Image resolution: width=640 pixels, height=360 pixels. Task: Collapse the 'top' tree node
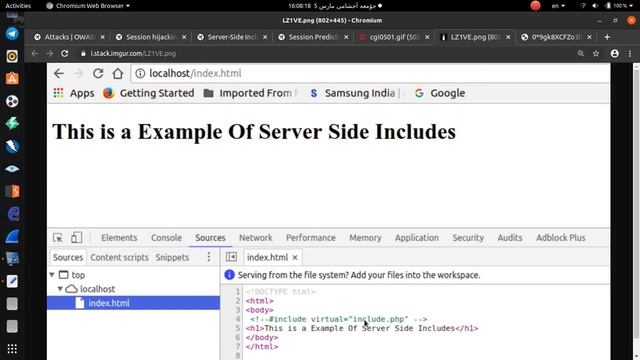(x=52, y=275)
